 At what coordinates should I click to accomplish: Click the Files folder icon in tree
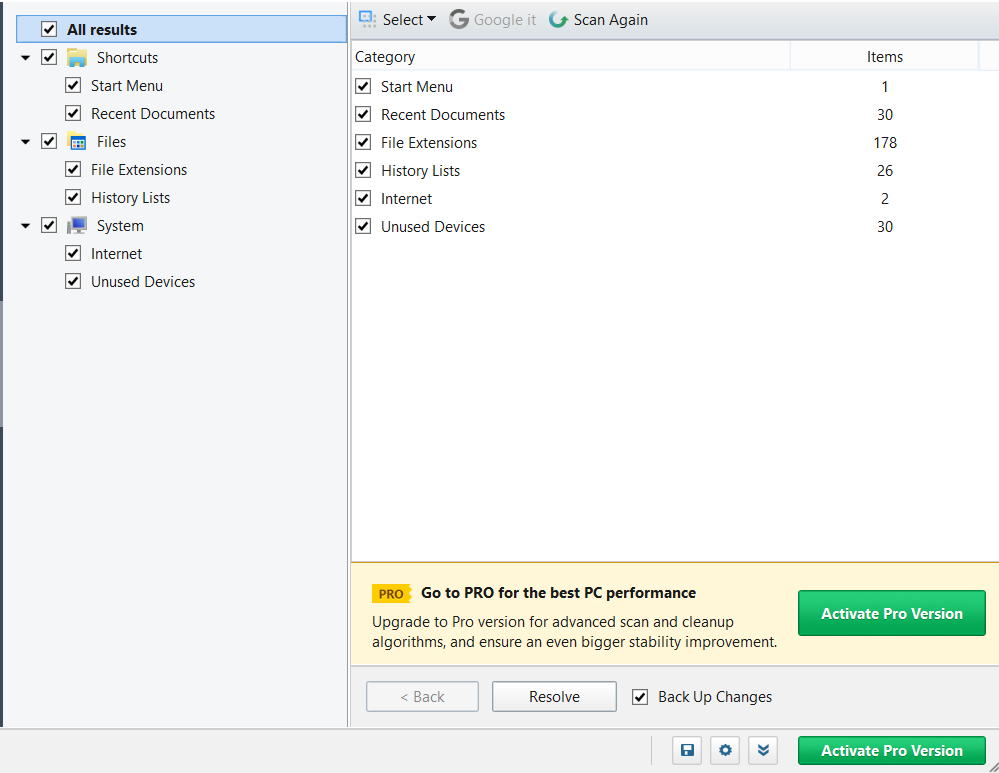pos(77,141)
